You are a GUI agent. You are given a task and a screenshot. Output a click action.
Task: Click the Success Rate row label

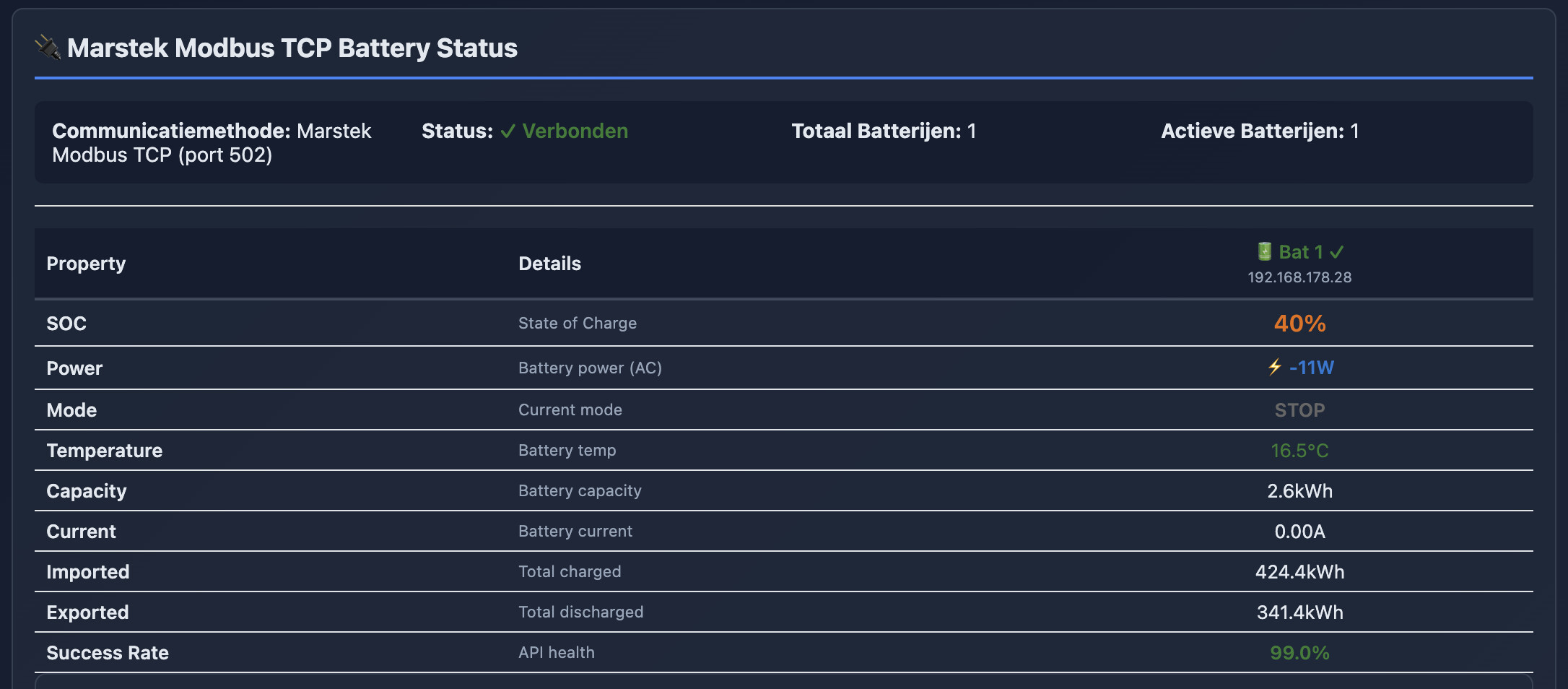[108, 653]
